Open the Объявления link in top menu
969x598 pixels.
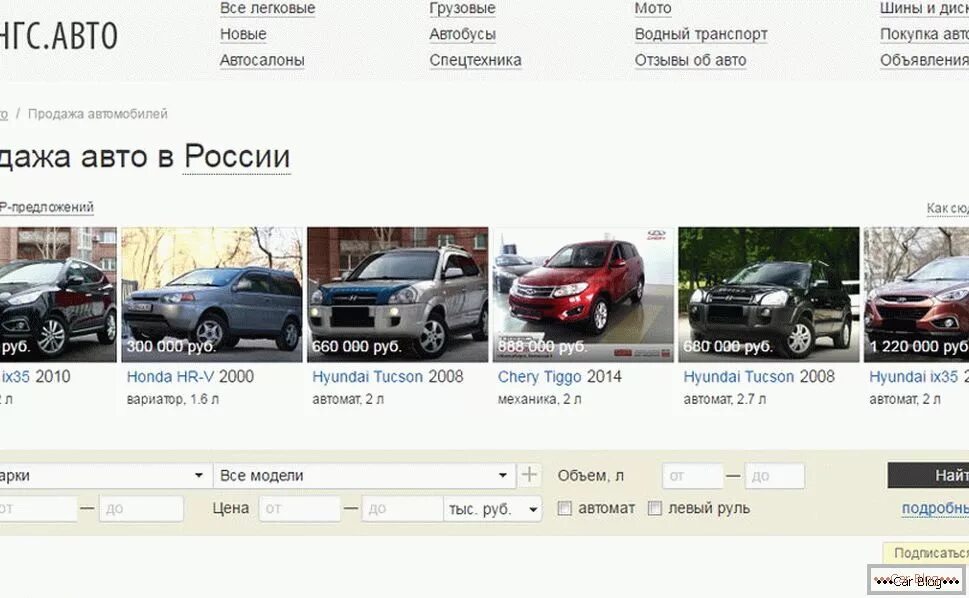pyautogui.click(x=925, y=61)
